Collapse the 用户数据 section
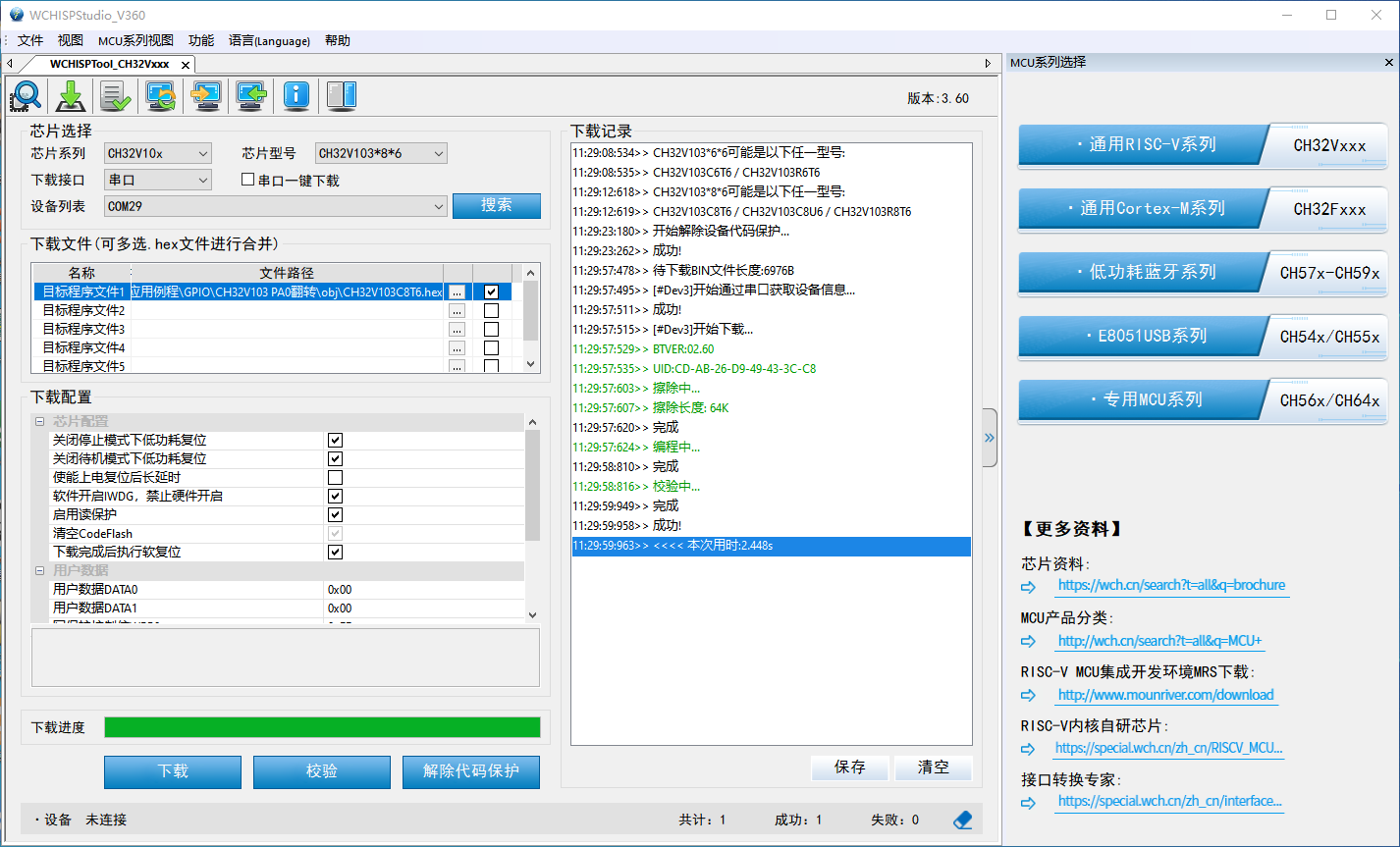Image resolution: width=1400 pixels, height=847 pixels. [40, 571]
